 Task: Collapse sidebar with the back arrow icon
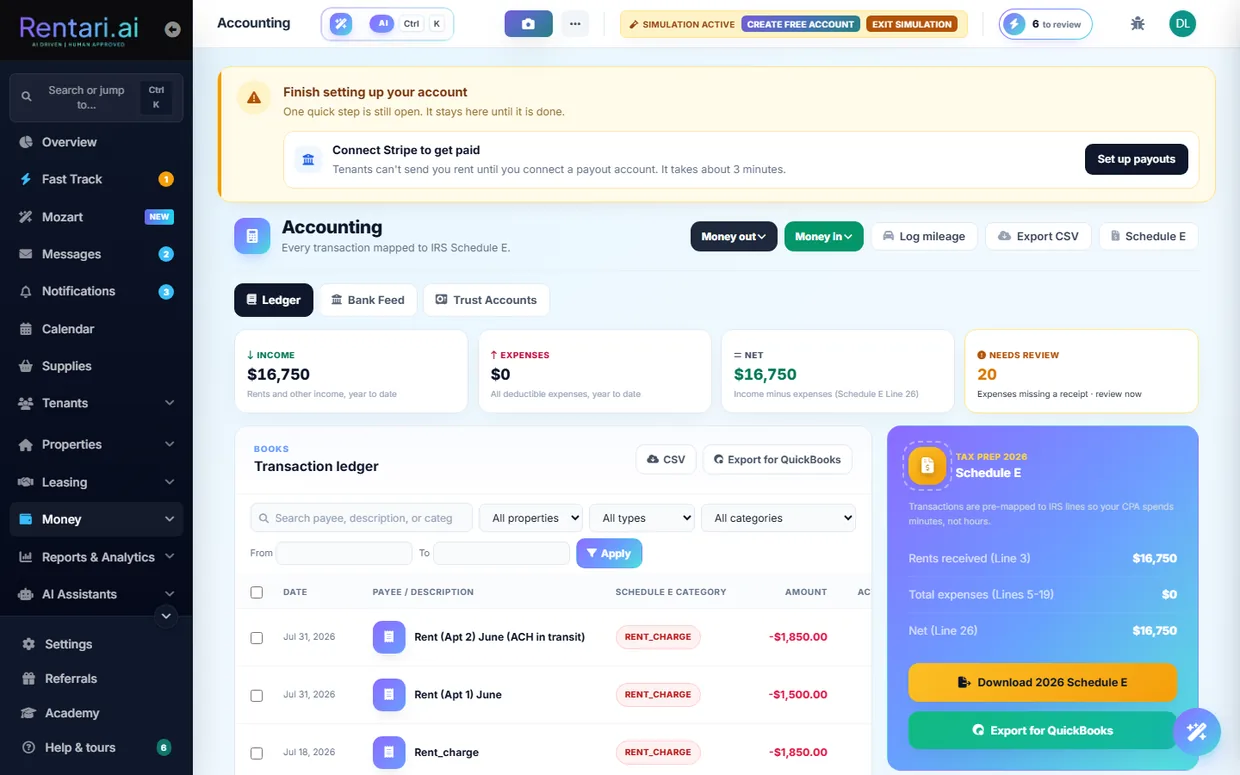[172, 30]
